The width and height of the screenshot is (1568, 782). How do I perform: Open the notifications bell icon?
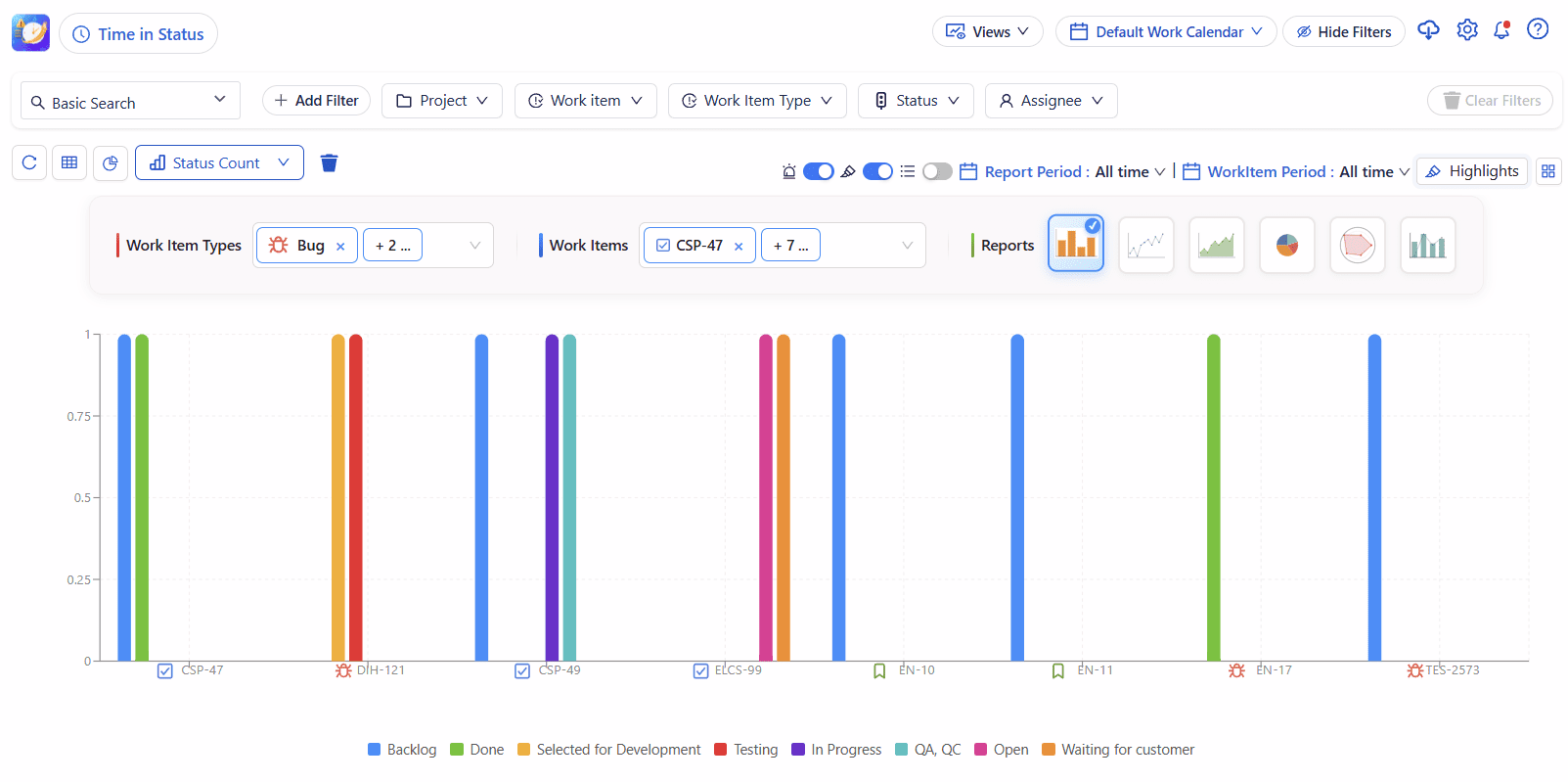pyautogui.click(x=1501, y=30)
